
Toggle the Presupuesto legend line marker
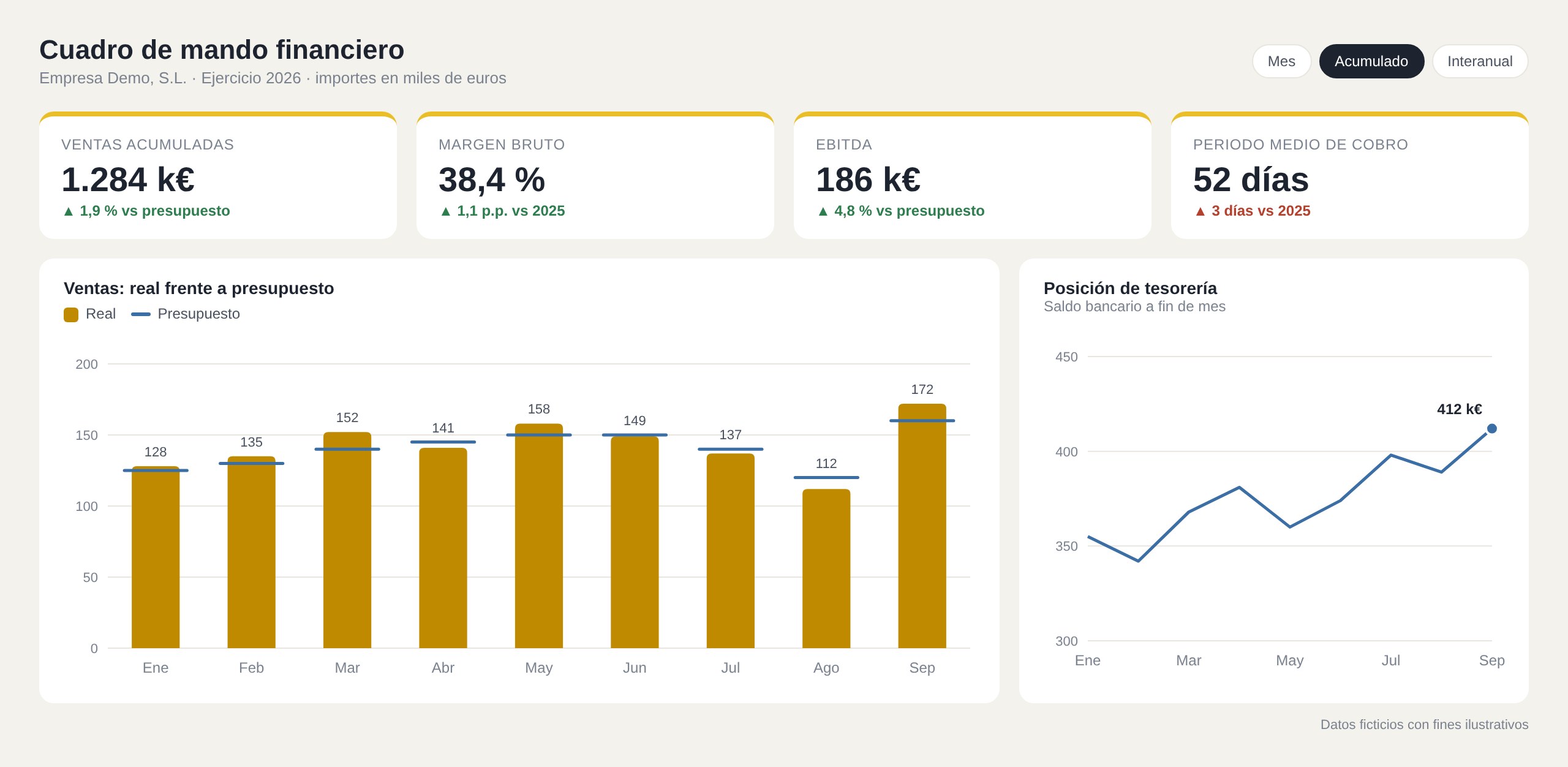[x=141, y=314]
